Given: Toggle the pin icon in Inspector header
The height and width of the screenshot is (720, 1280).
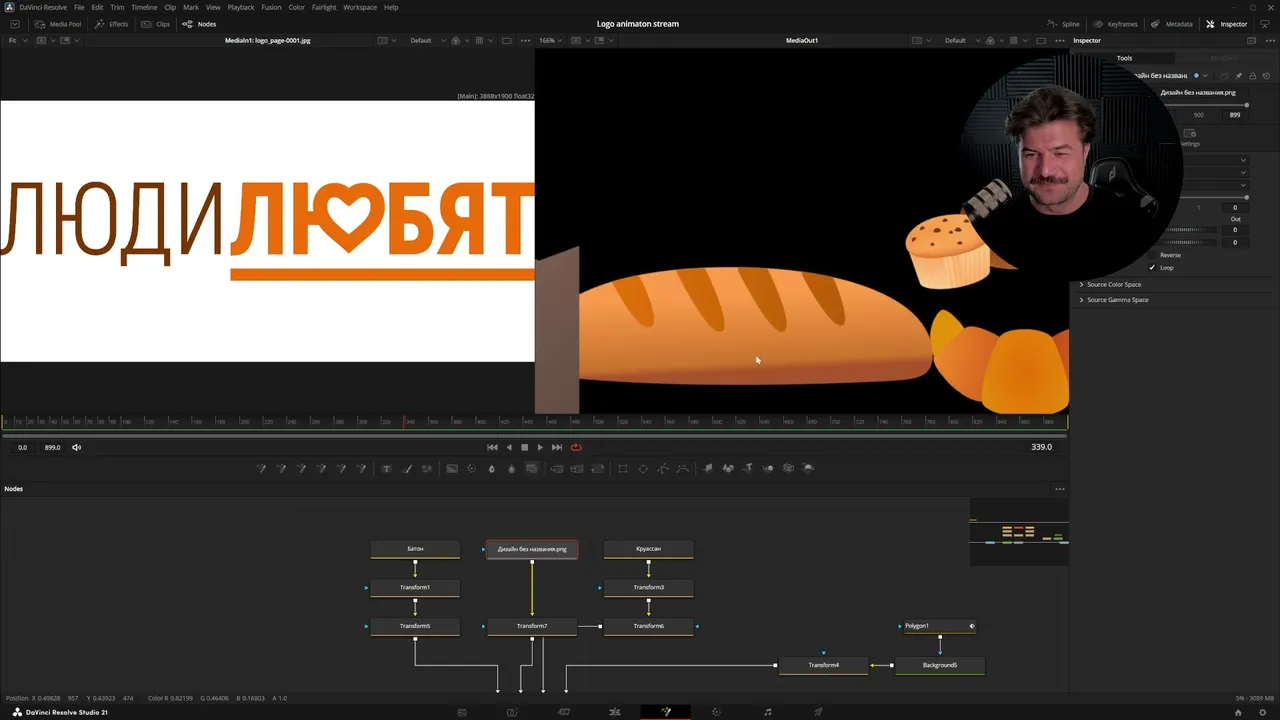Looking at the screenshot, I should 1239,76.
